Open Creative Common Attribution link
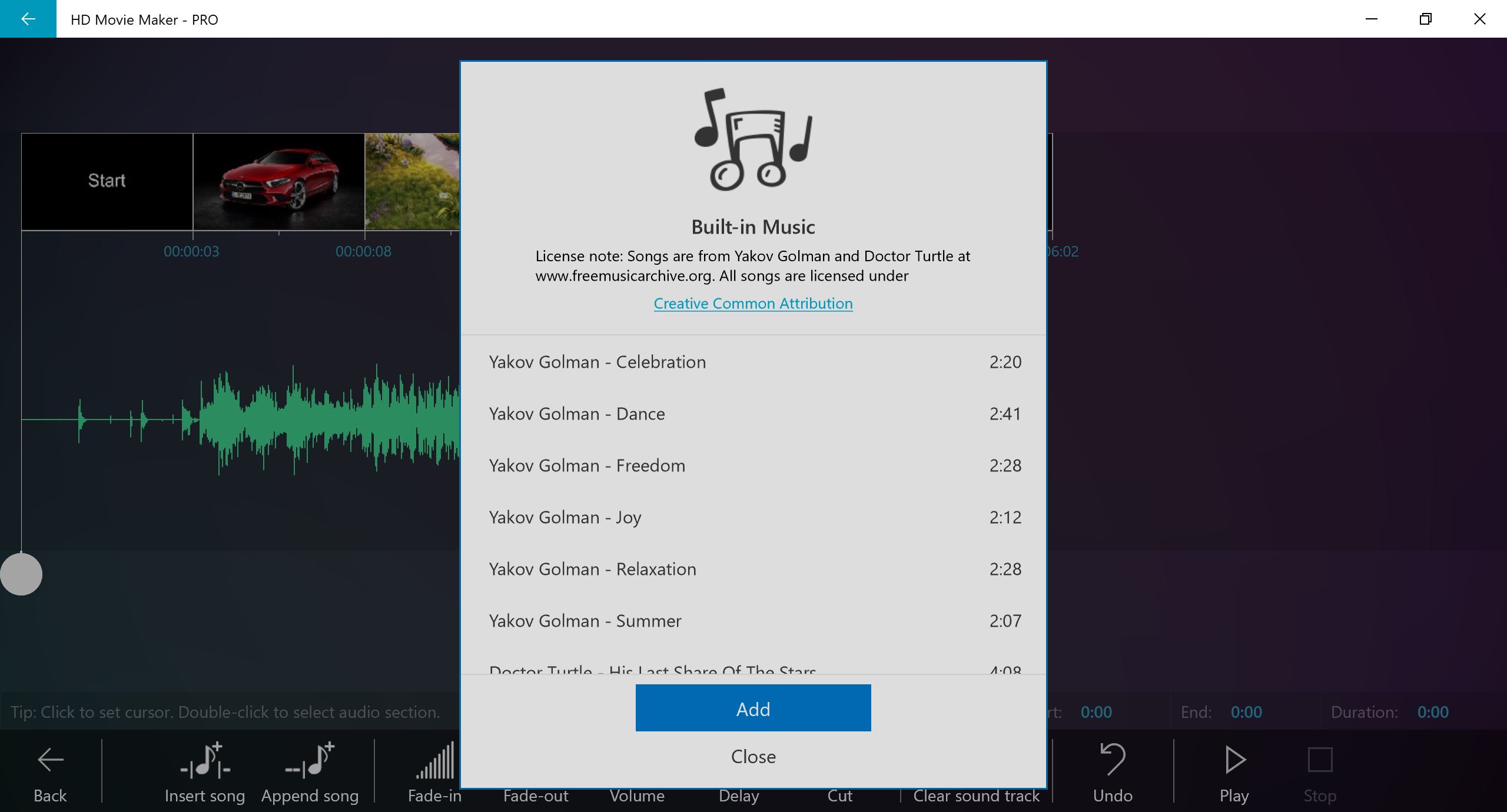Image resolution: width=1507 pixels, height=812 pixels. point(753,304)
